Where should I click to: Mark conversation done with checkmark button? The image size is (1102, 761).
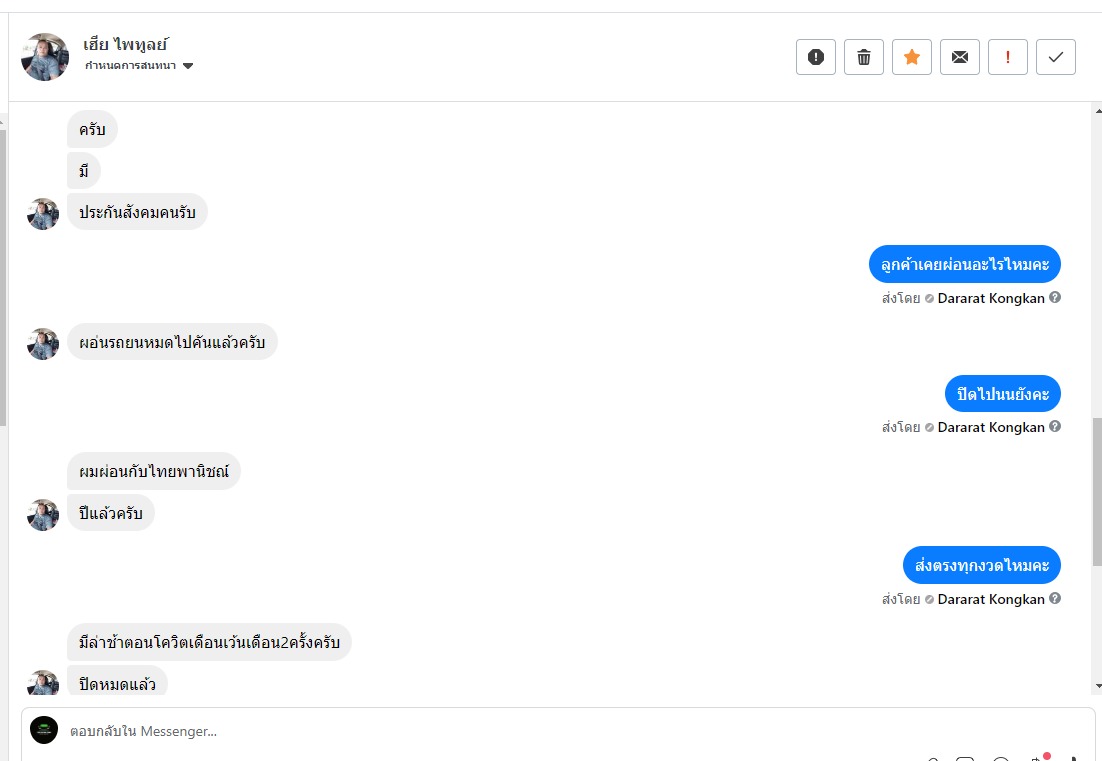[1055, 57]
